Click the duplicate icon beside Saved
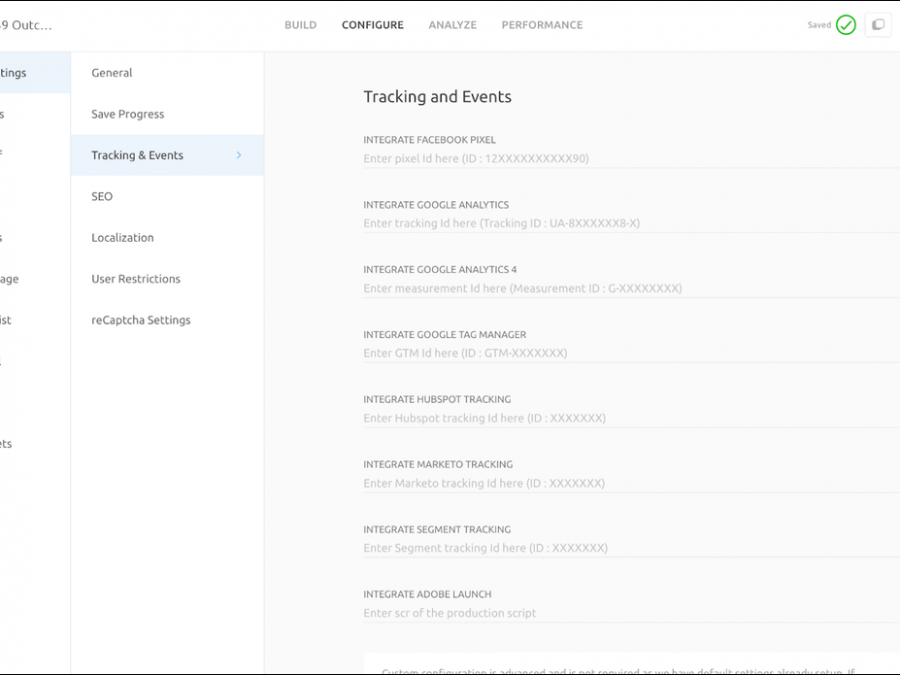Viewport: 900px width, 675px height. (878, 25)
